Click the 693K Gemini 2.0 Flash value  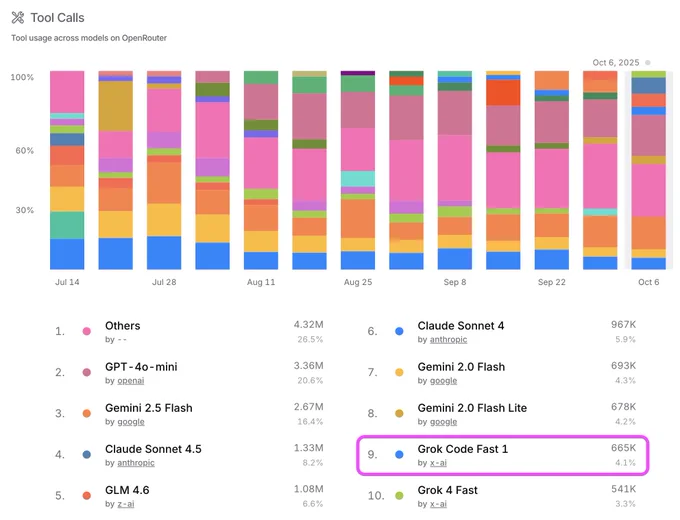click(623, 366)
